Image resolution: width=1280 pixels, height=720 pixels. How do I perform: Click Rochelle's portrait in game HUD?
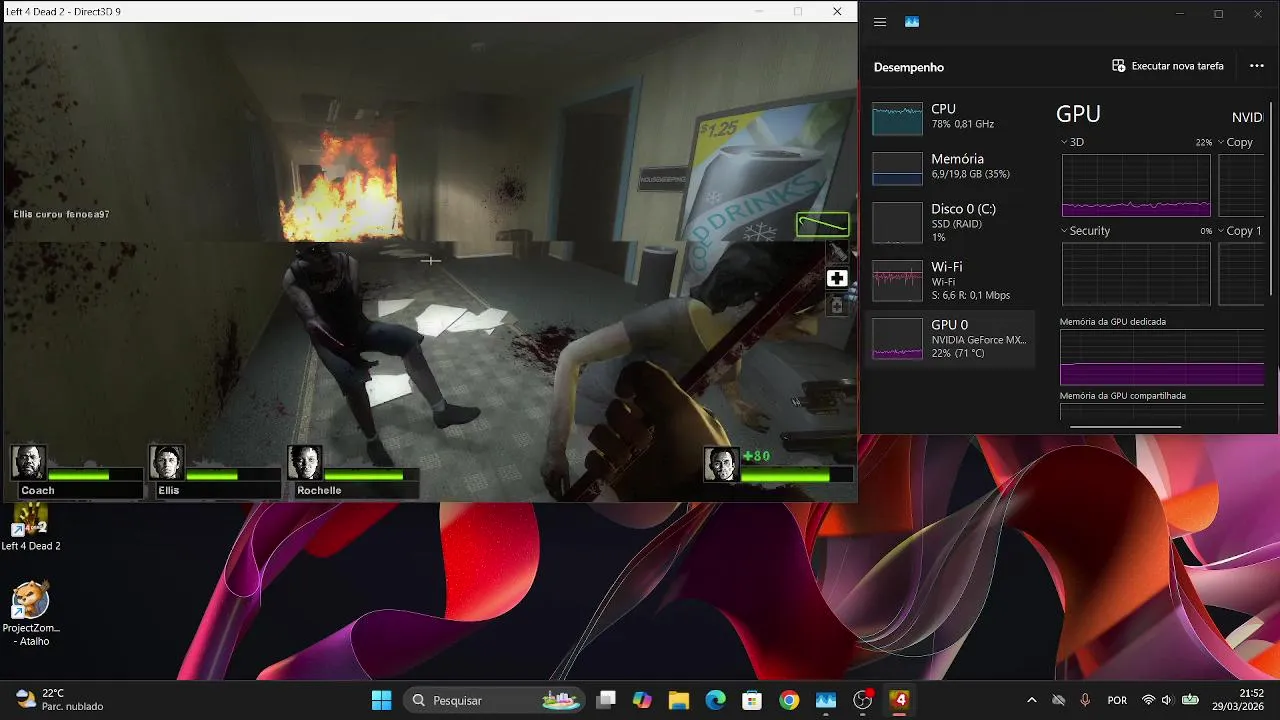click(x=305, y=462)
